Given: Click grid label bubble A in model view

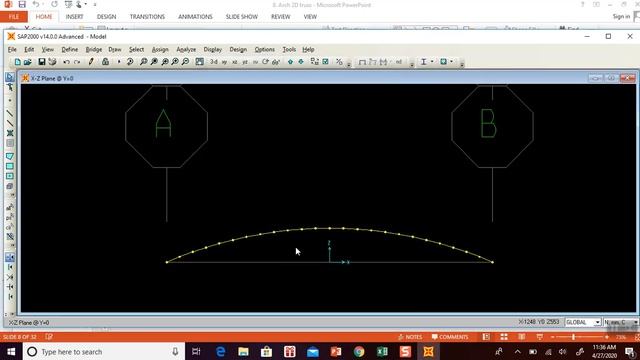Looking at the screenshot, I should click(166, 127).
